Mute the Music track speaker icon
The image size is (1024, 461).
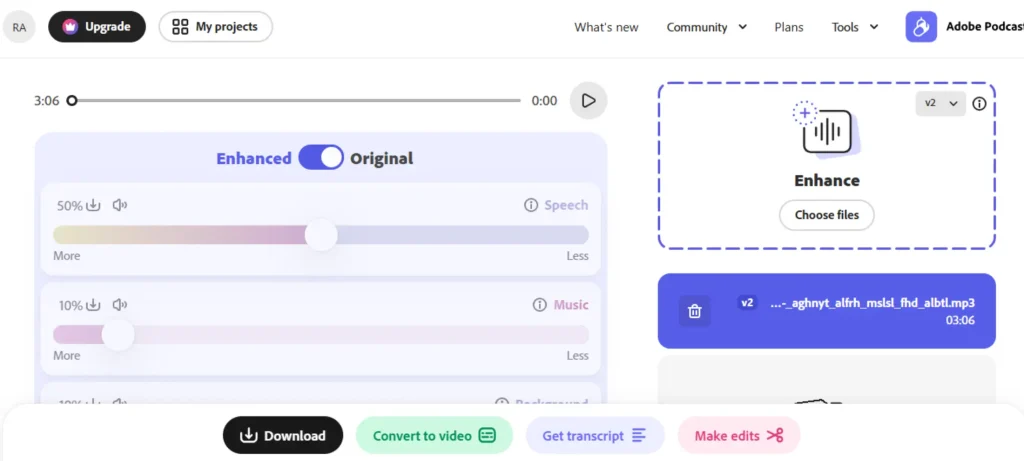120,305
